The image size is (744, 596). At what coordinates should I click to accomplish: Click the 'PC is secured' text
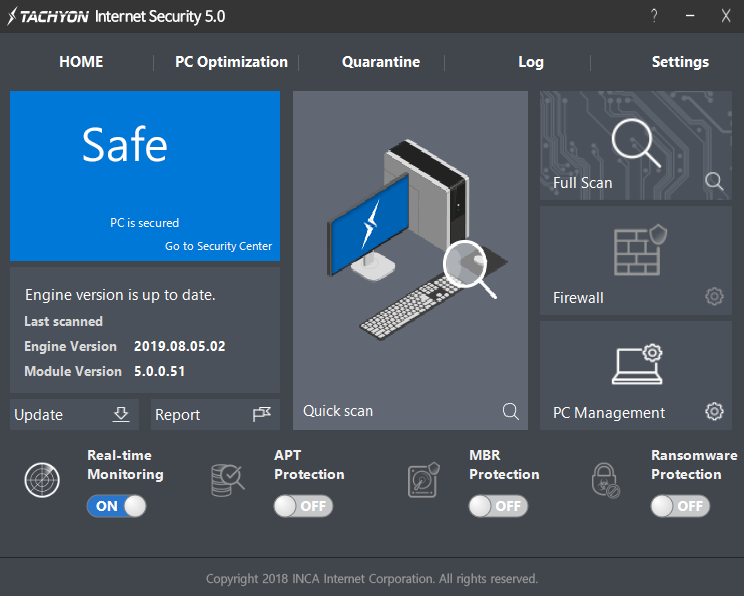[144, 223]
